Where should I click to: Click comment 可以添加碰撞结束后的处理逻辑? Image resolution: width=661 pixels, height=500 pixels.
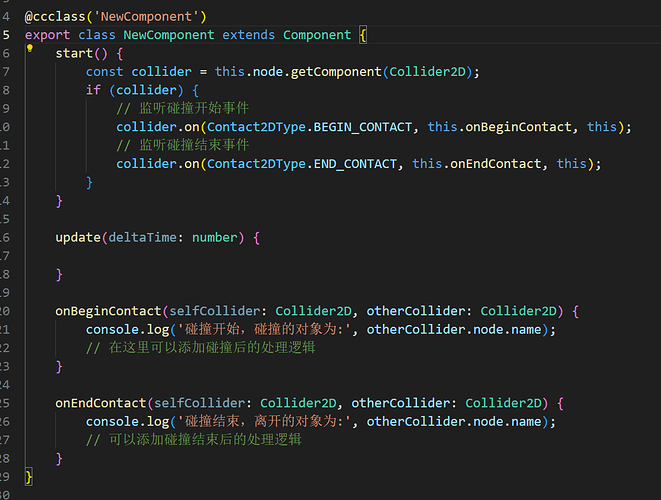(x=193, y=441)
